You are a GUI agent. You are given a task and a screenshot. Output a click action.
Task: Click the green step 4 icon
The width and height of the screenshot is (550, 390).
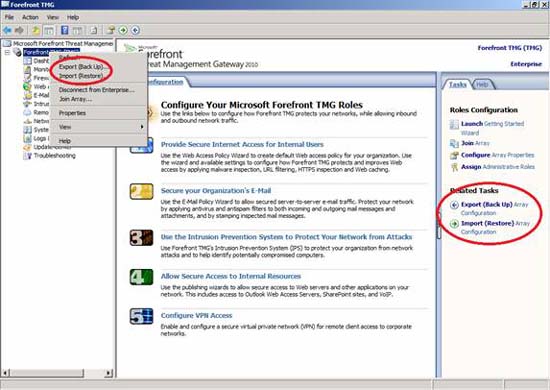tap(141, 277)
